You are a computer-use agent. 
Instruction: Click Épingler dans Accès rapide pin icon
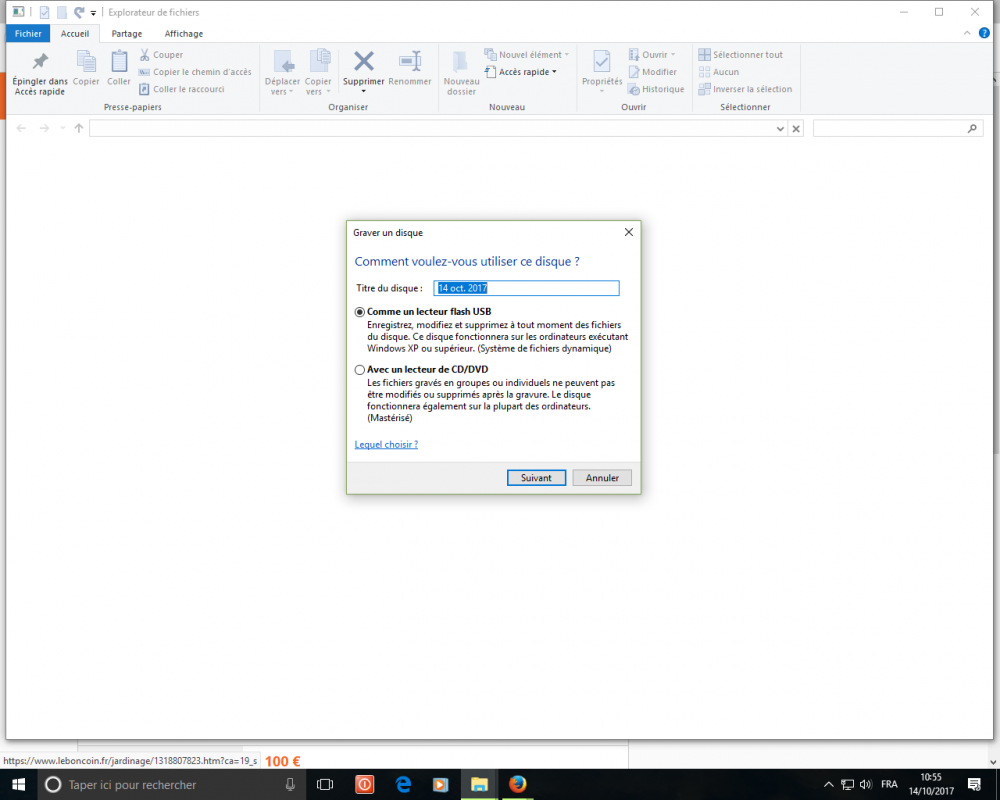[x=40, y=62]
